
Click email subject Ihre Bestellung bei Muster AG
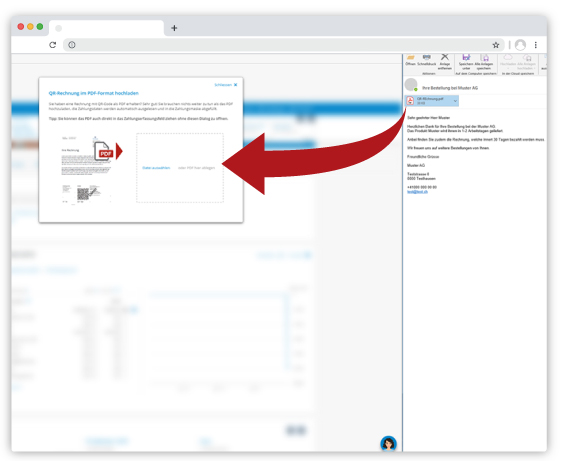[450, 88]
